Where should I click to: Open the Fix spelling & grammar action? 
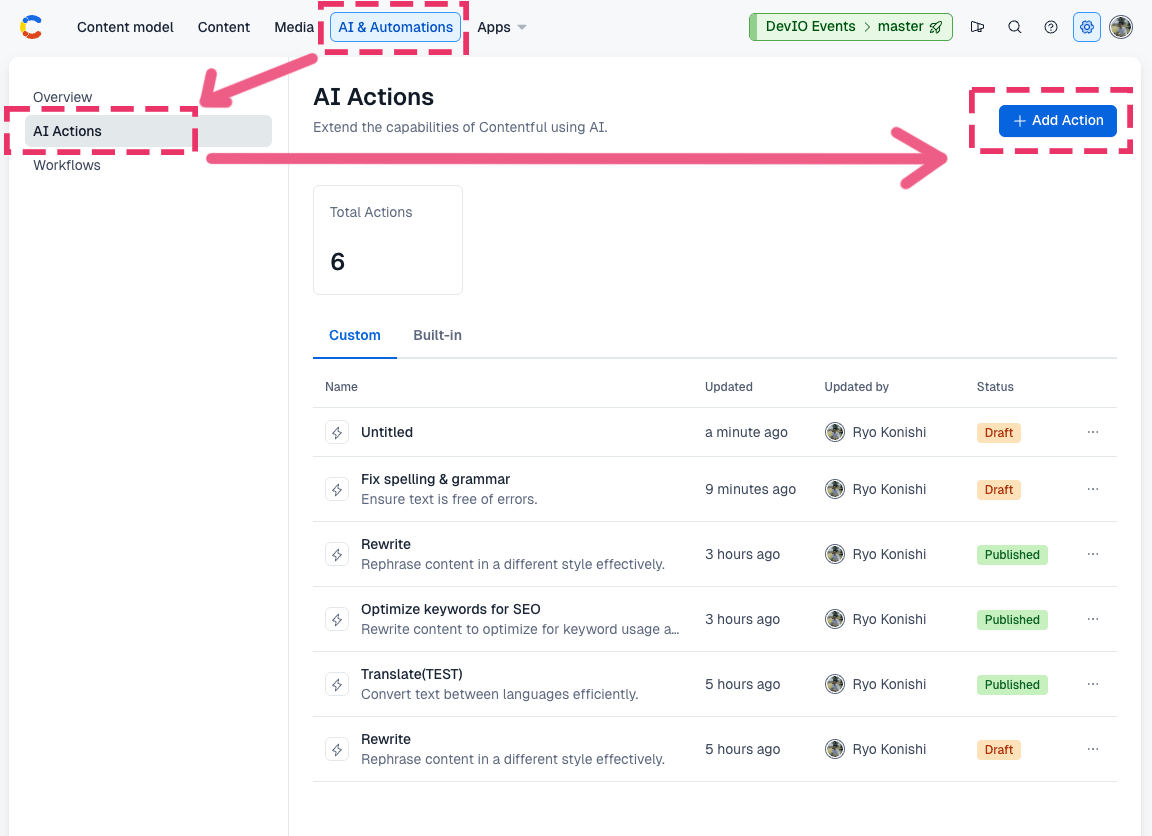pyautogui.click(x=435, y=479)
